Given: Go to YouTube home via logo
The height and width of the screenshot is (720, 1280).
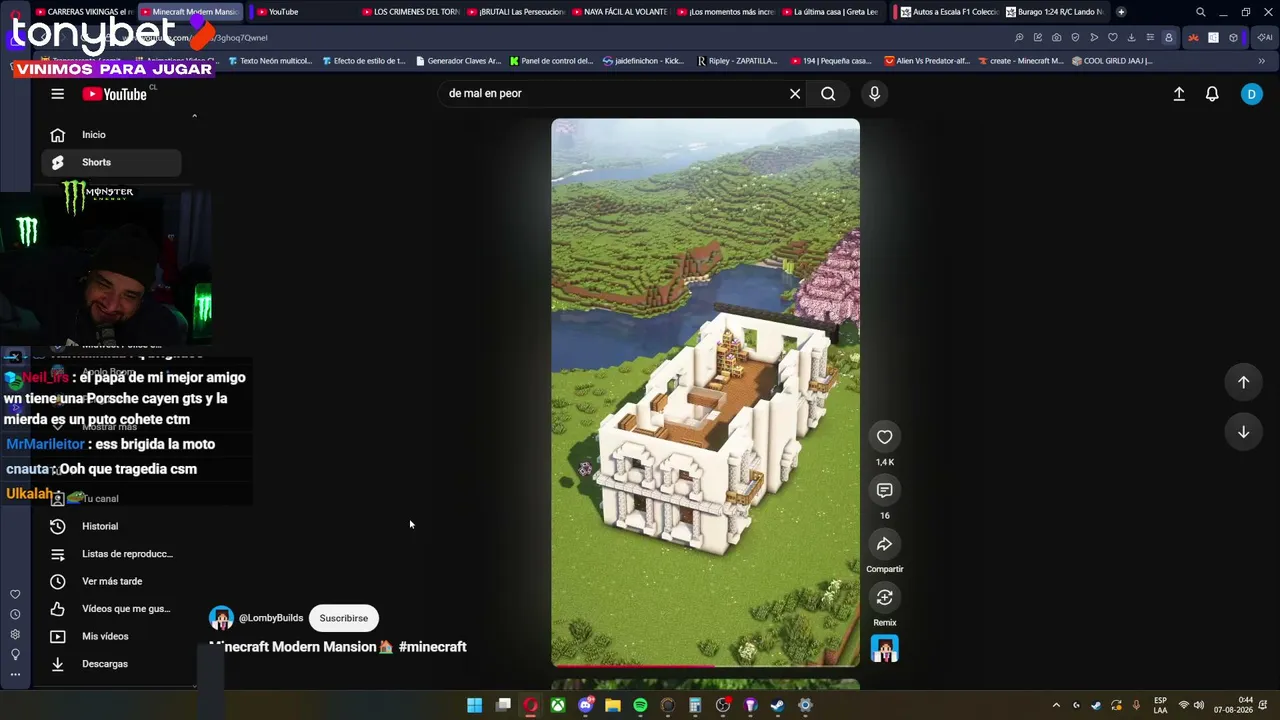Looking at the screenshot, I should click(115, 94).
